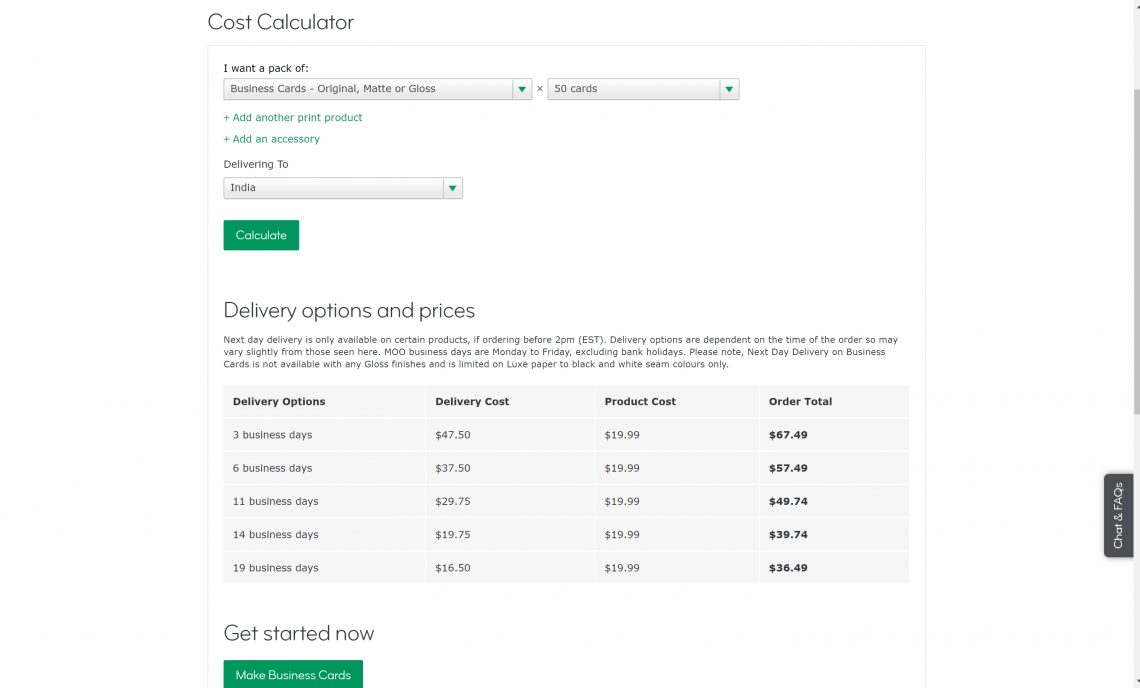
Task: Select the 11 business days delivery row
Action: (566, 501)
